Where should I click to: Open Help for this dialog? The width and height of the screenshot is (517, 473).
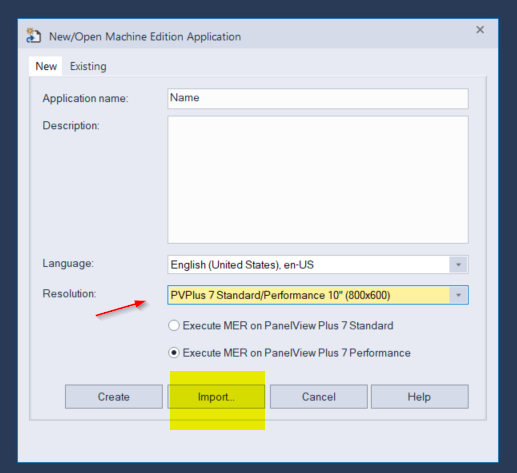[x=419, y=397]
